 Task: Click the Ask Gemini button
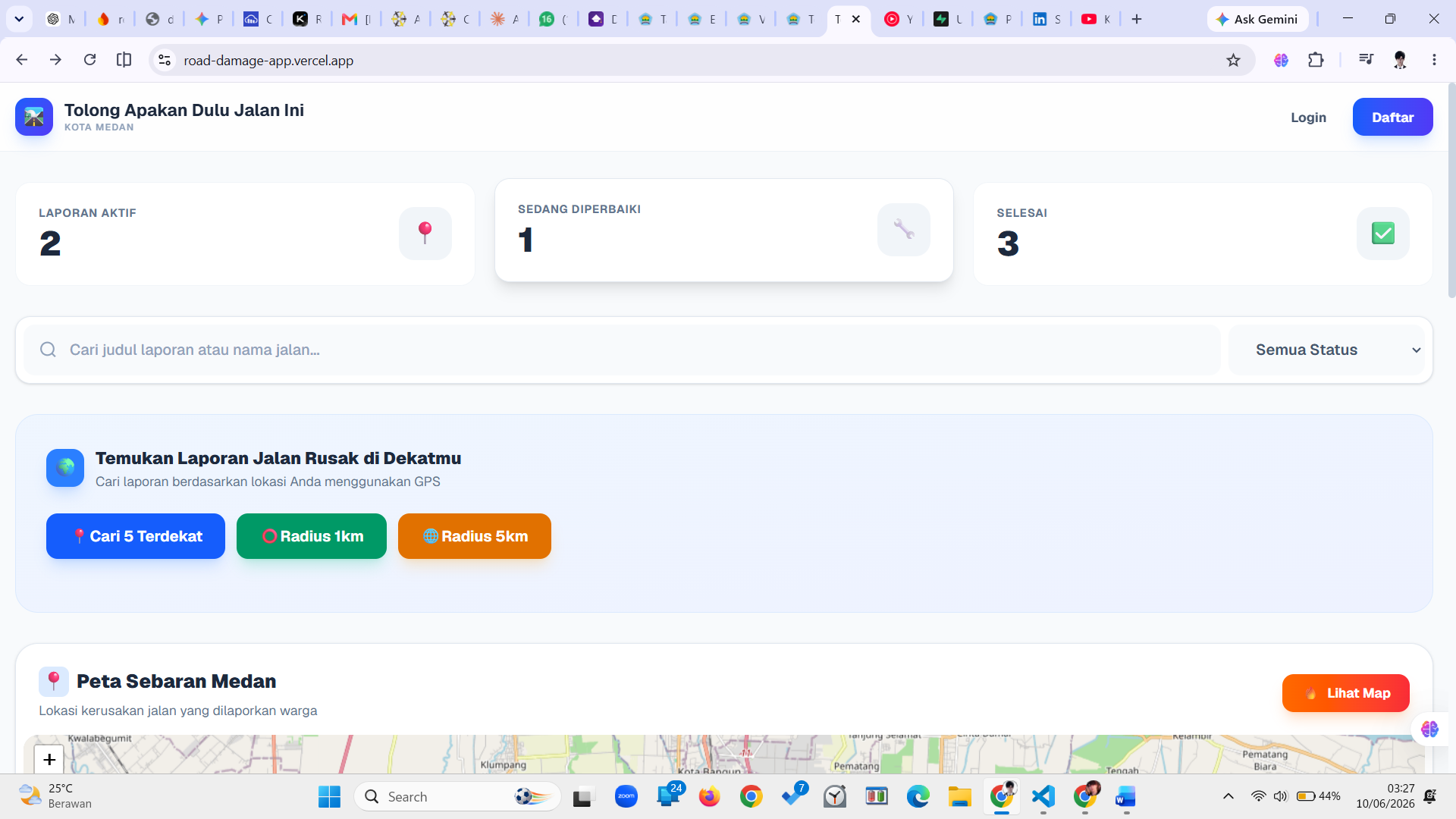click(x=1257, y=19)
